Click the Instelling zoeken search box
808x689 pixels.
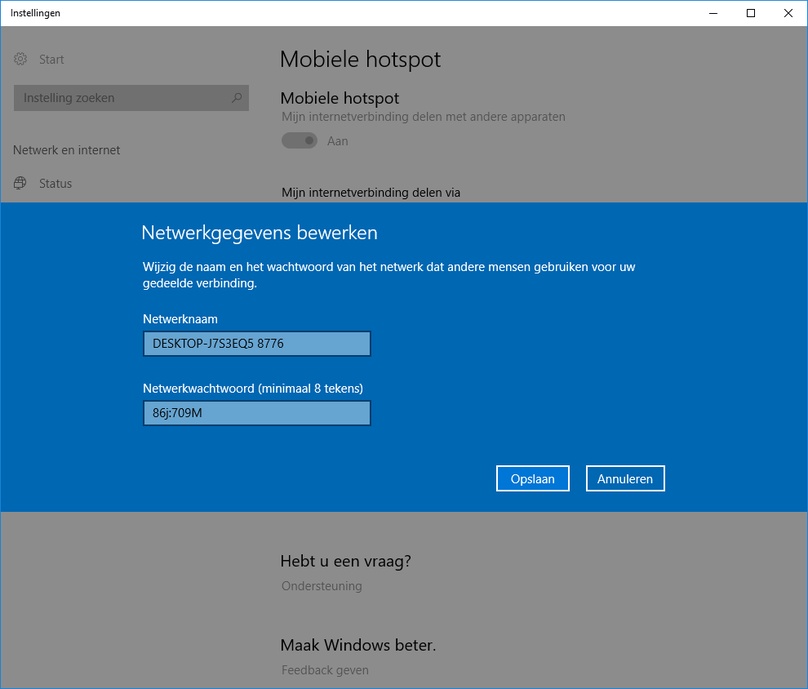[131, 98]
